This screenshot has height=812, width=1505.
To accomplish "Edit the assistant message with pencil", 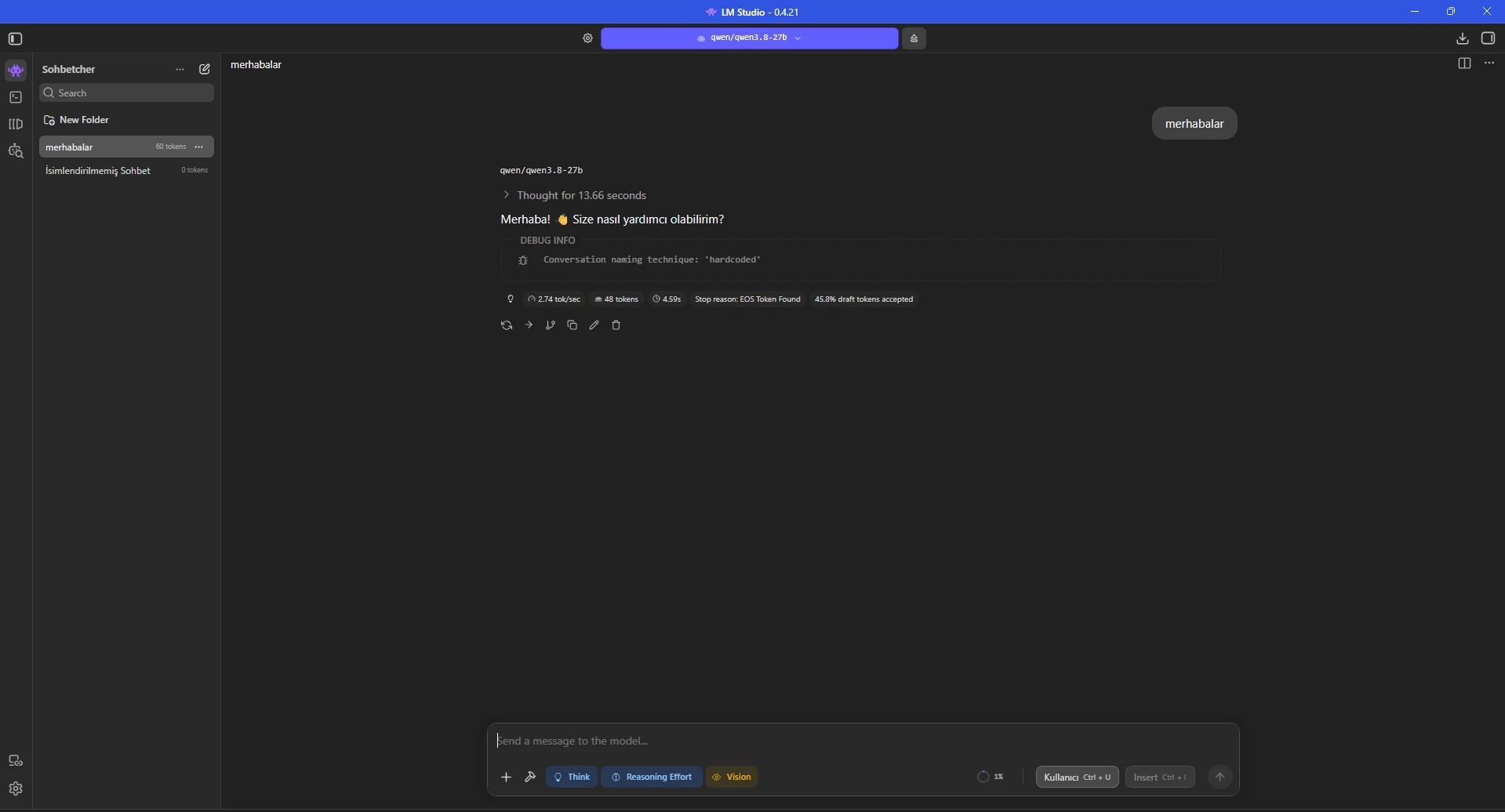I will (594, 325).
